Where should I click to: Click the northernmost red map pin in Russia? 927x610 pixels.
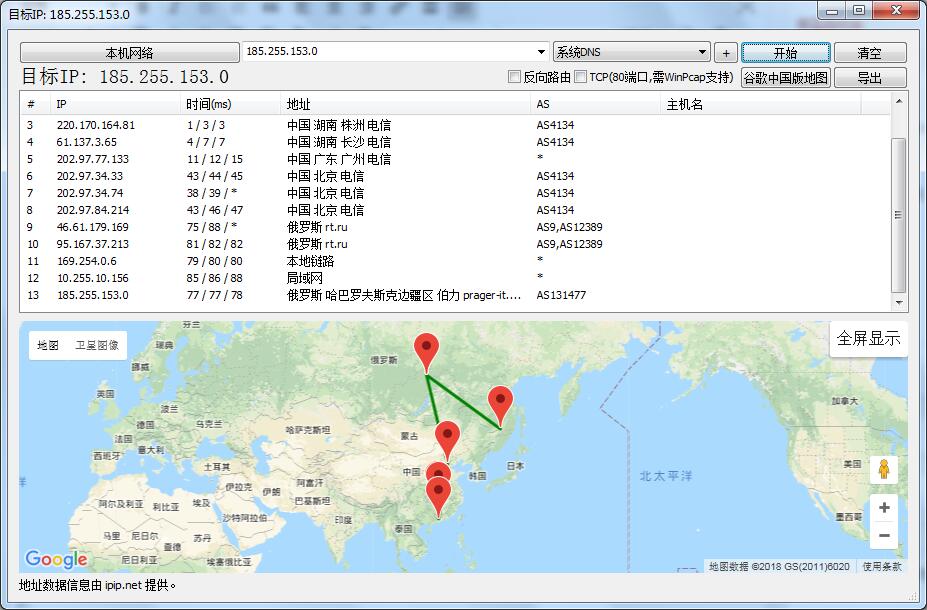[427, 351]
